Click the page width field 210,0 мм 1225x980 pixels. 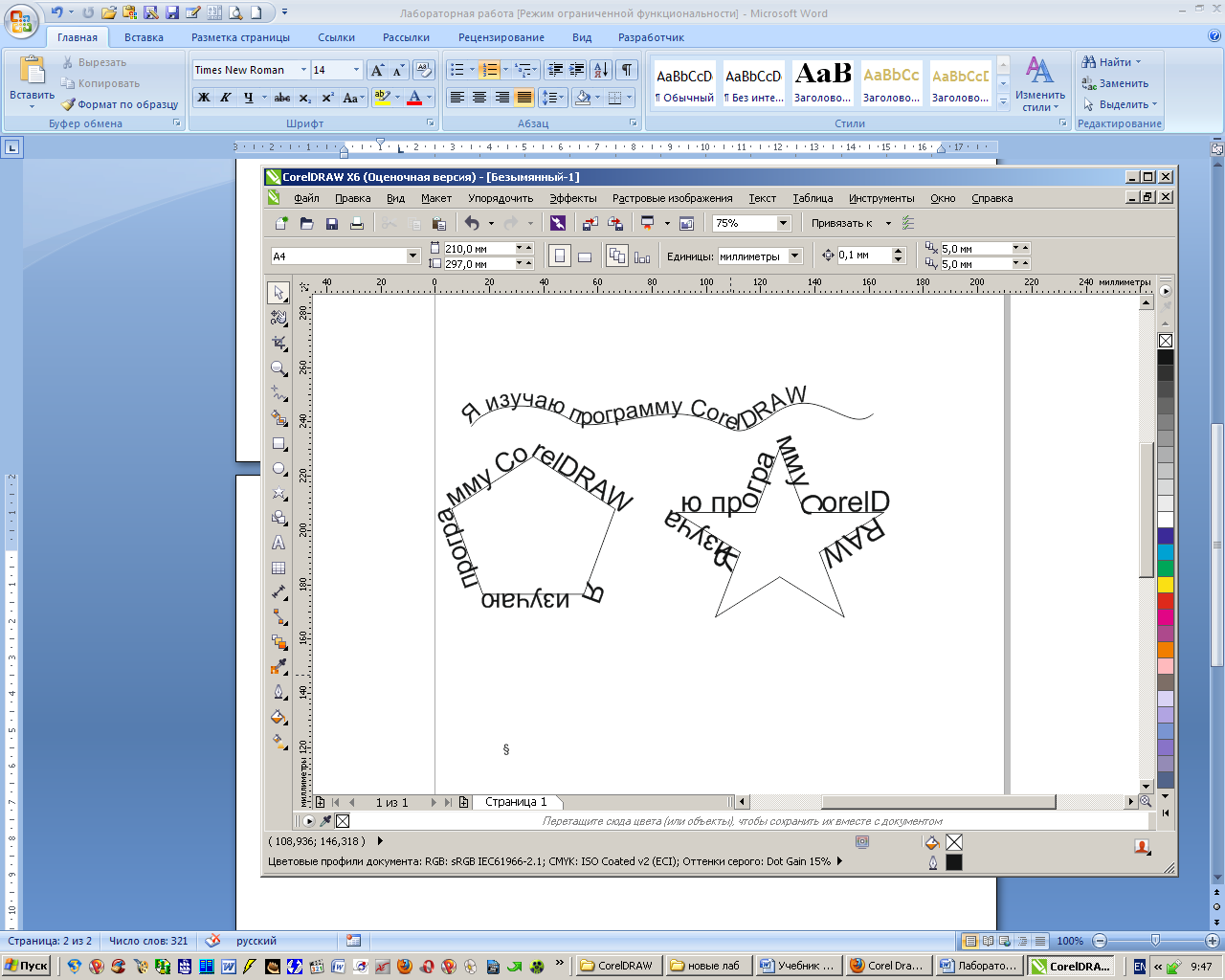[x=479, y=248]
